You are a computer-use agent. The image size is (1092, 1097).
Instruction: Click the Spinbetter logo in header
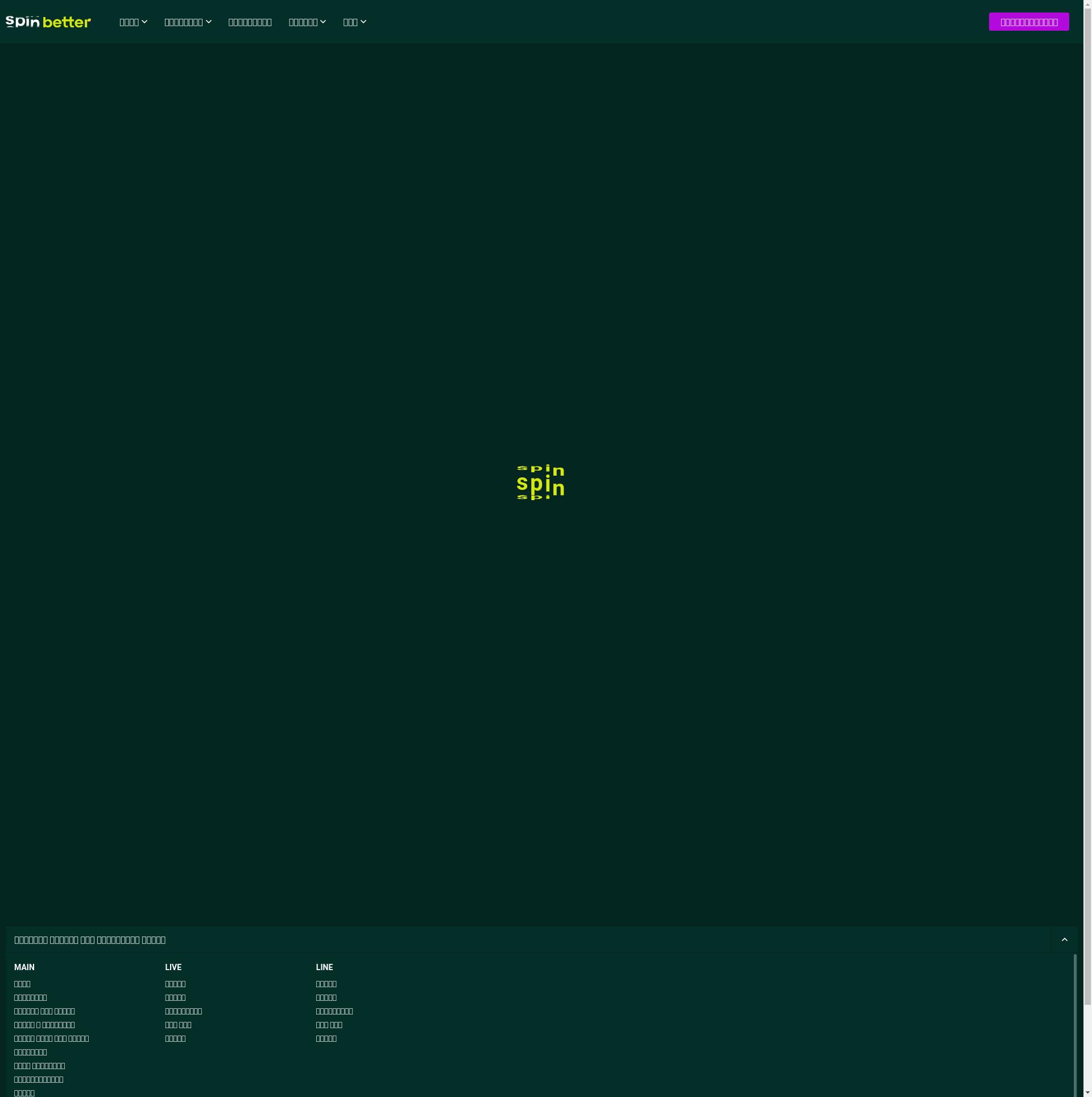pyautogui.click(x=48, y=22)
